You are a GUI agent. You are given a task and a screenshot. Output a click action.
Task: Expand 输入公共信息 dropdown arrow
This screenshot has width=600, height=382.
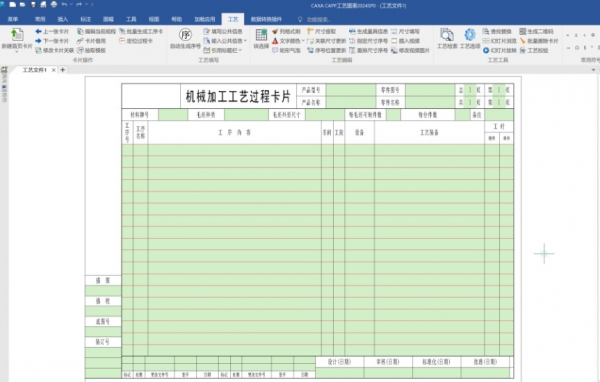245,41
